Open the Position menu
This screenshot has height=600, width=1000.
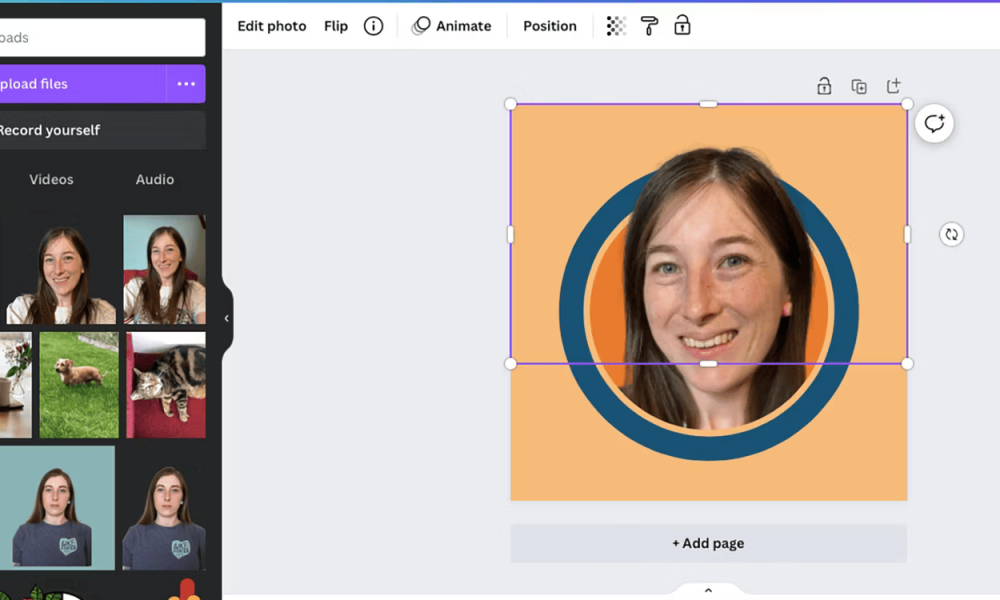point(550,26)
